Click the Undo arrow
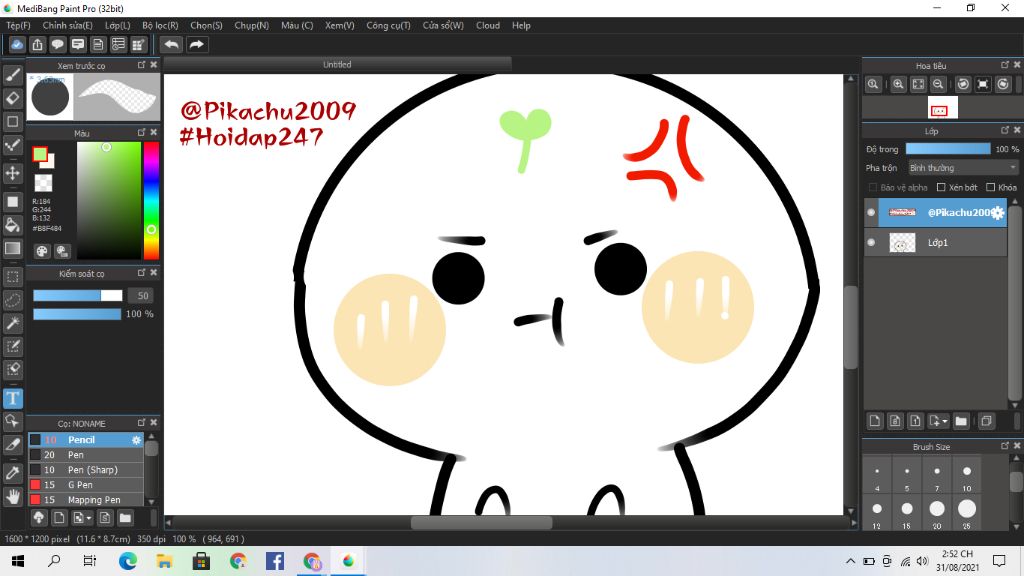The width and height of the screenshot is (1024, 576). (x=171, y=44)
